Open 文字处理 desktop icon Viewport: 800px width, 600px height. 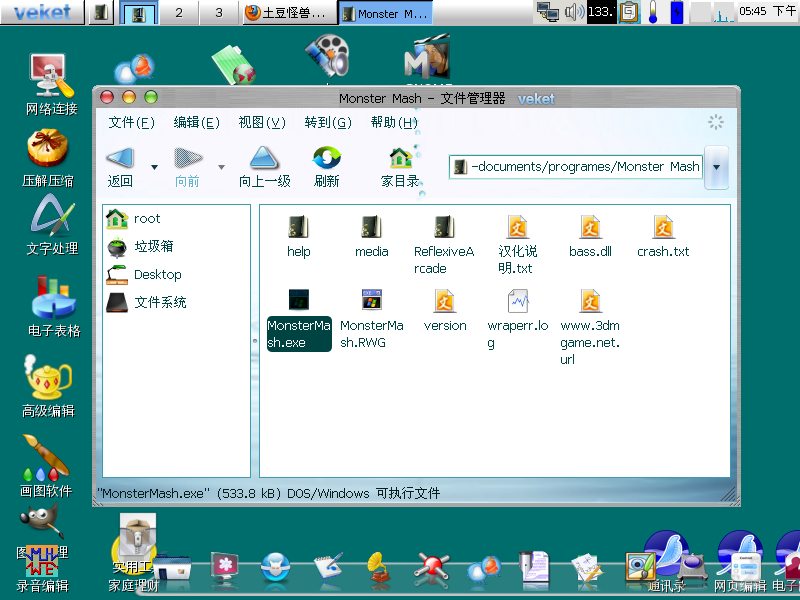coord(52,226)
